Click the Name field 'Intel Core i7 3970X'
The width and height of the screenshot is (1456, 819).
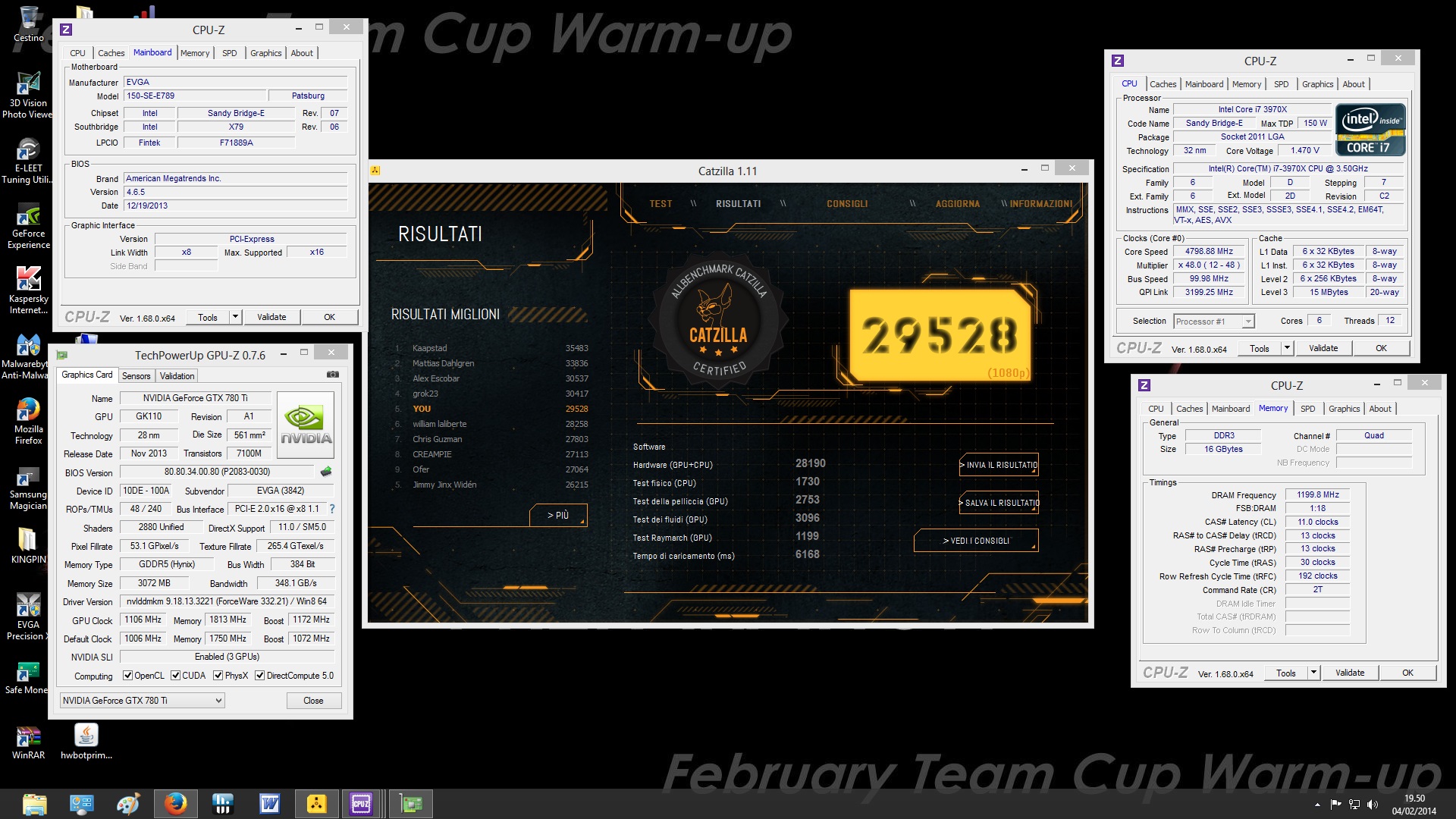(1252, 109)
